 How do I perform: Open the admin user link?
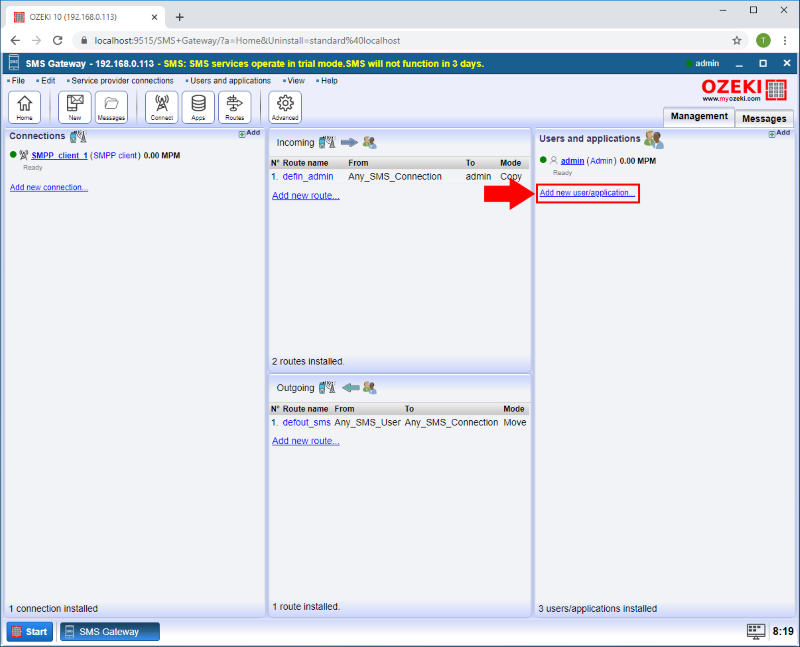tap(572, 161)
